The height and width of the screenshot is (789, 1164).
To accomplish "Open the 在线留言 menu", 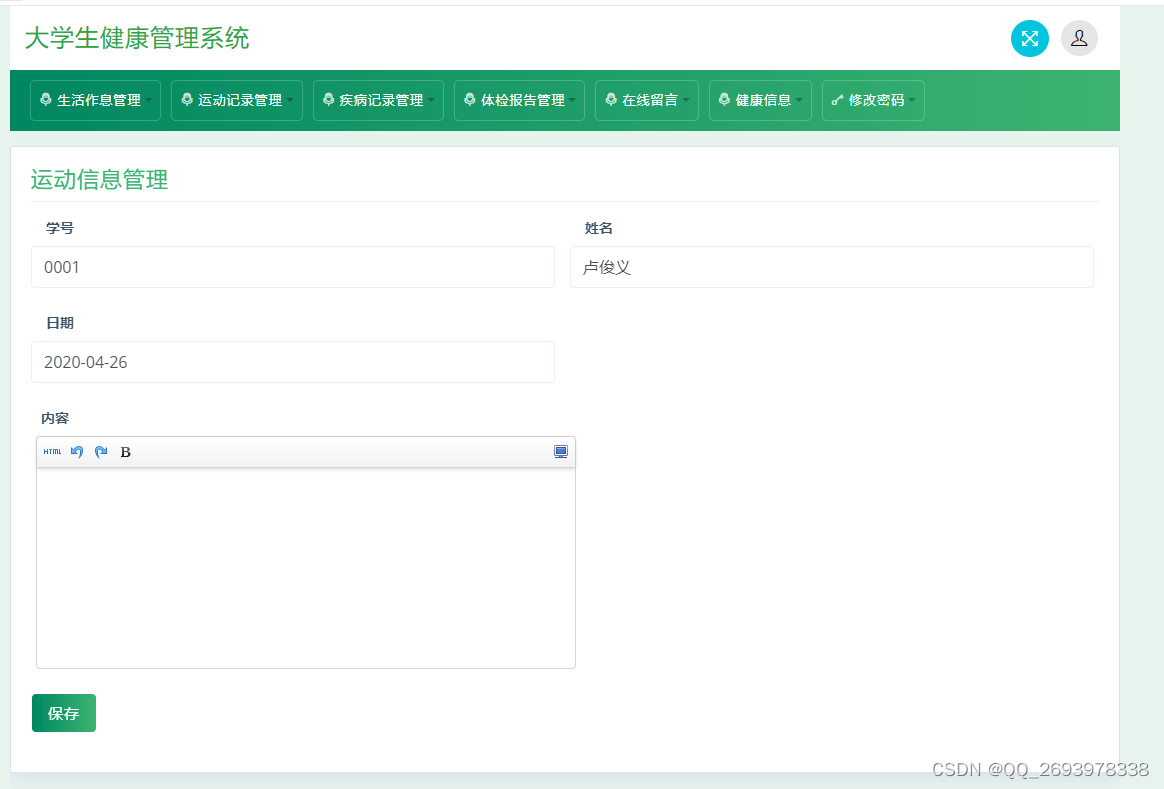I will point(647,100).
